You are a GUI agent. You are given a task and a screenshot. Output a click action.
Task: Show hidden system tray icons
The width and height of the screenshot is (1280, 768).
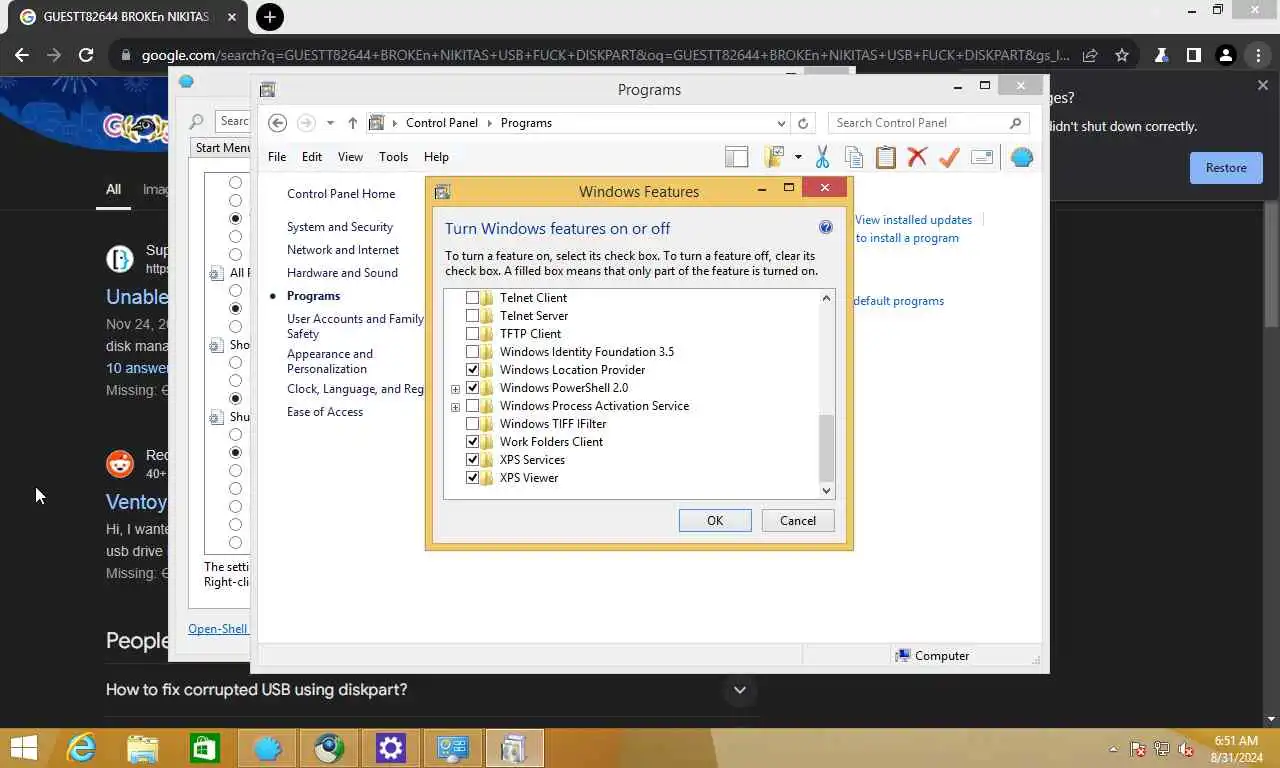(1113, 749)
